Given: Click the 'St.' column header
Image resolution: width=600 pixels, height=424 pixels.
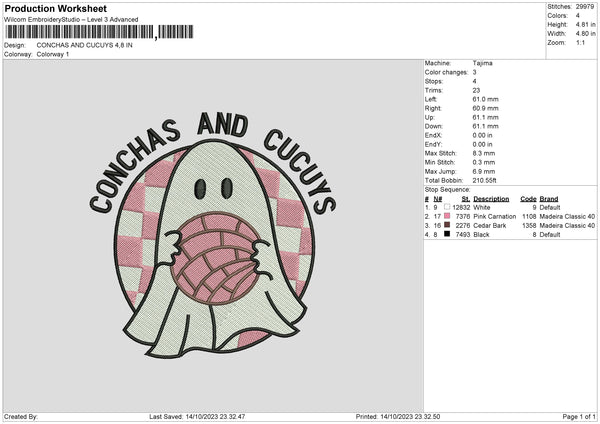Looking at the screenshot, I should tap(466, 199).
